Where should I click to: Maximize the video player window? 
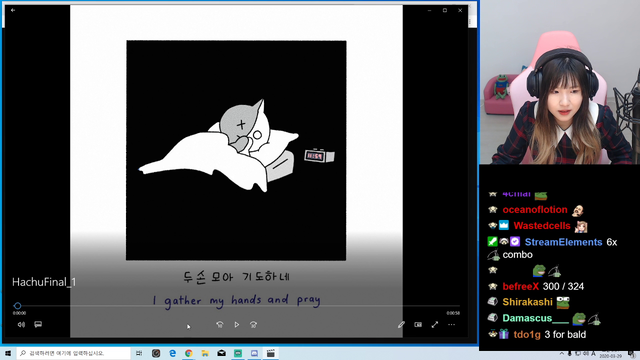coord(445,10)
